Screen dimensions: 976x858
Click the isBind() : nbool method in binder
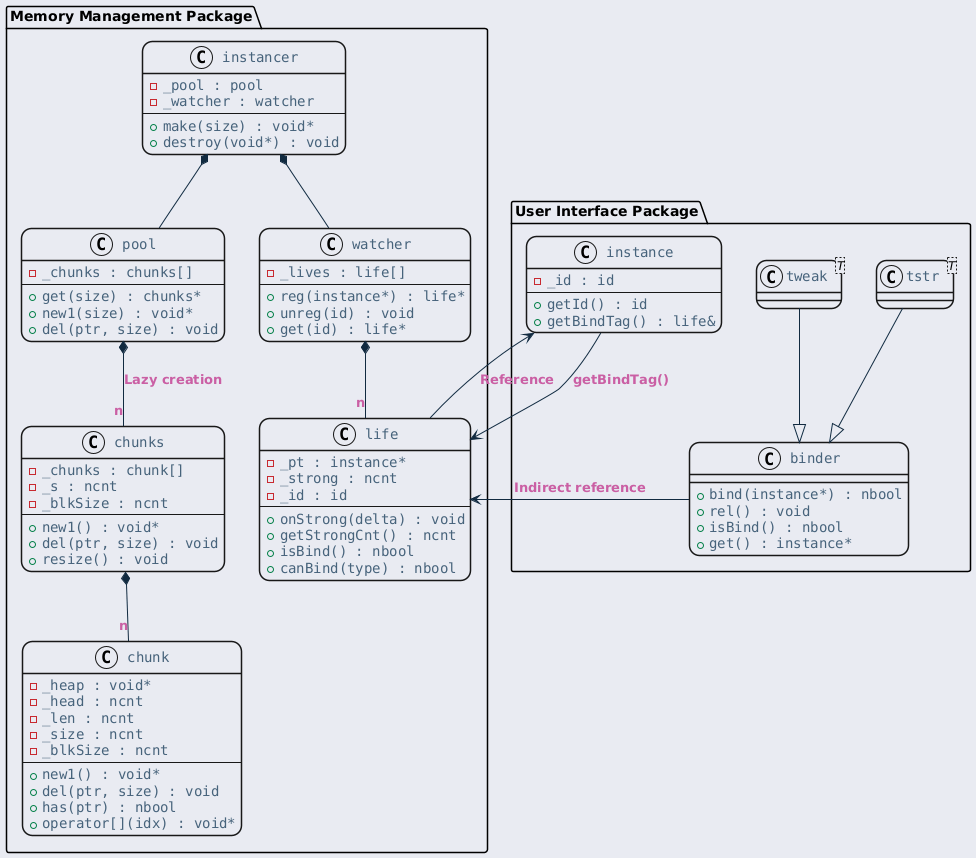coord(776,527)
